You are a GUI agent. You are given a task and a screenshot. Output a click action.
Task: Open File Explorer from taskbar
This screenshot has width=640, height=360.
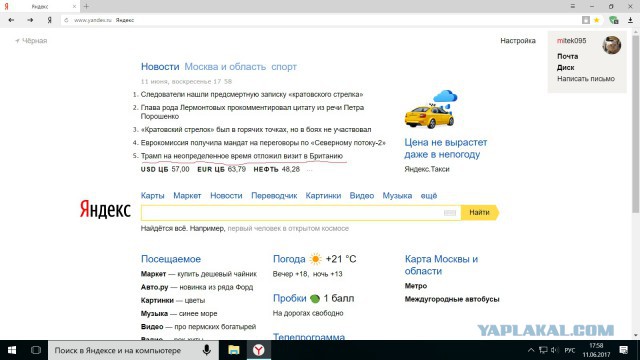coord(233,350)
